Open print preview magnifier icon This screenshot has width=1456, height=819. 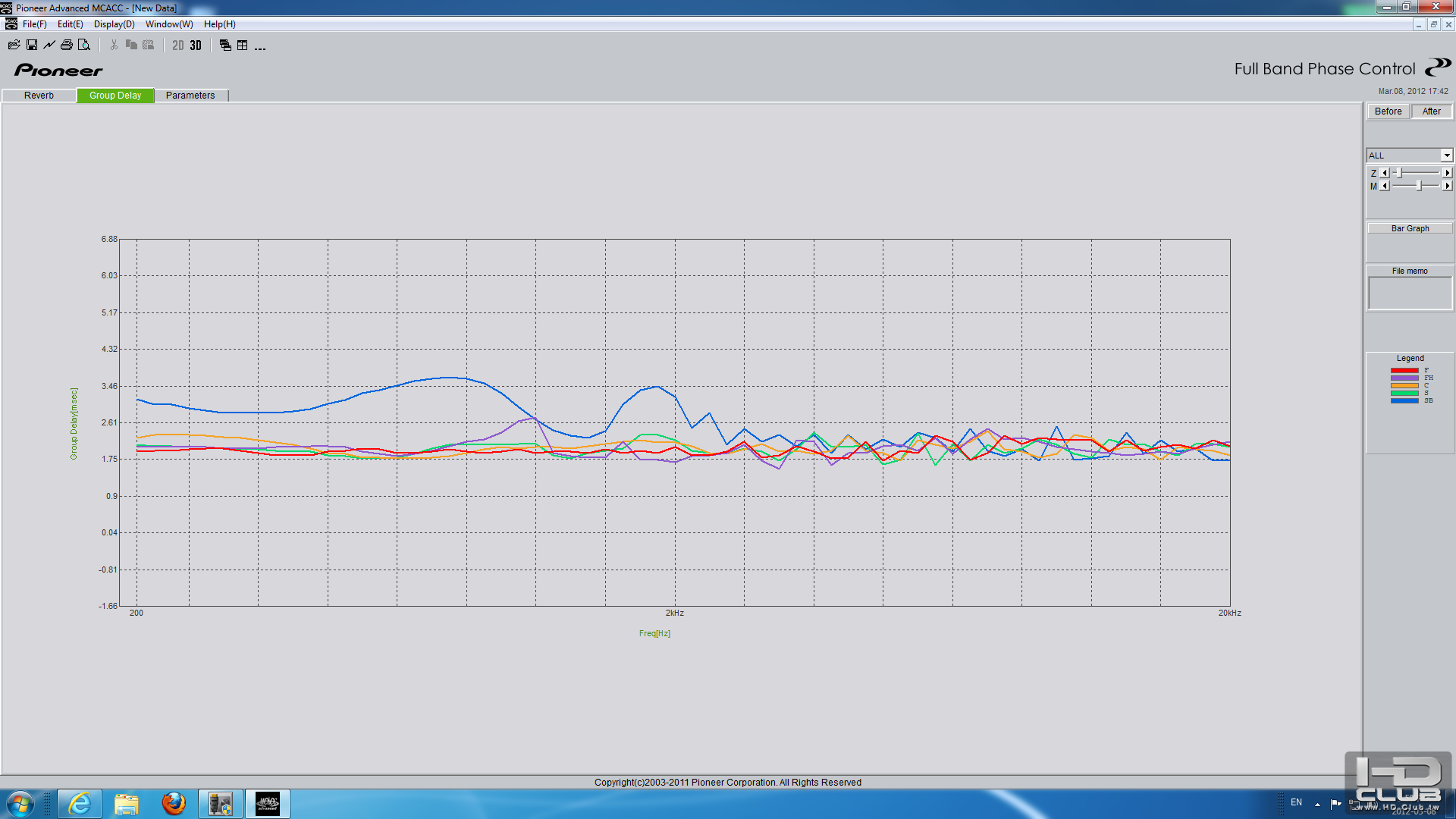point(84,45)
